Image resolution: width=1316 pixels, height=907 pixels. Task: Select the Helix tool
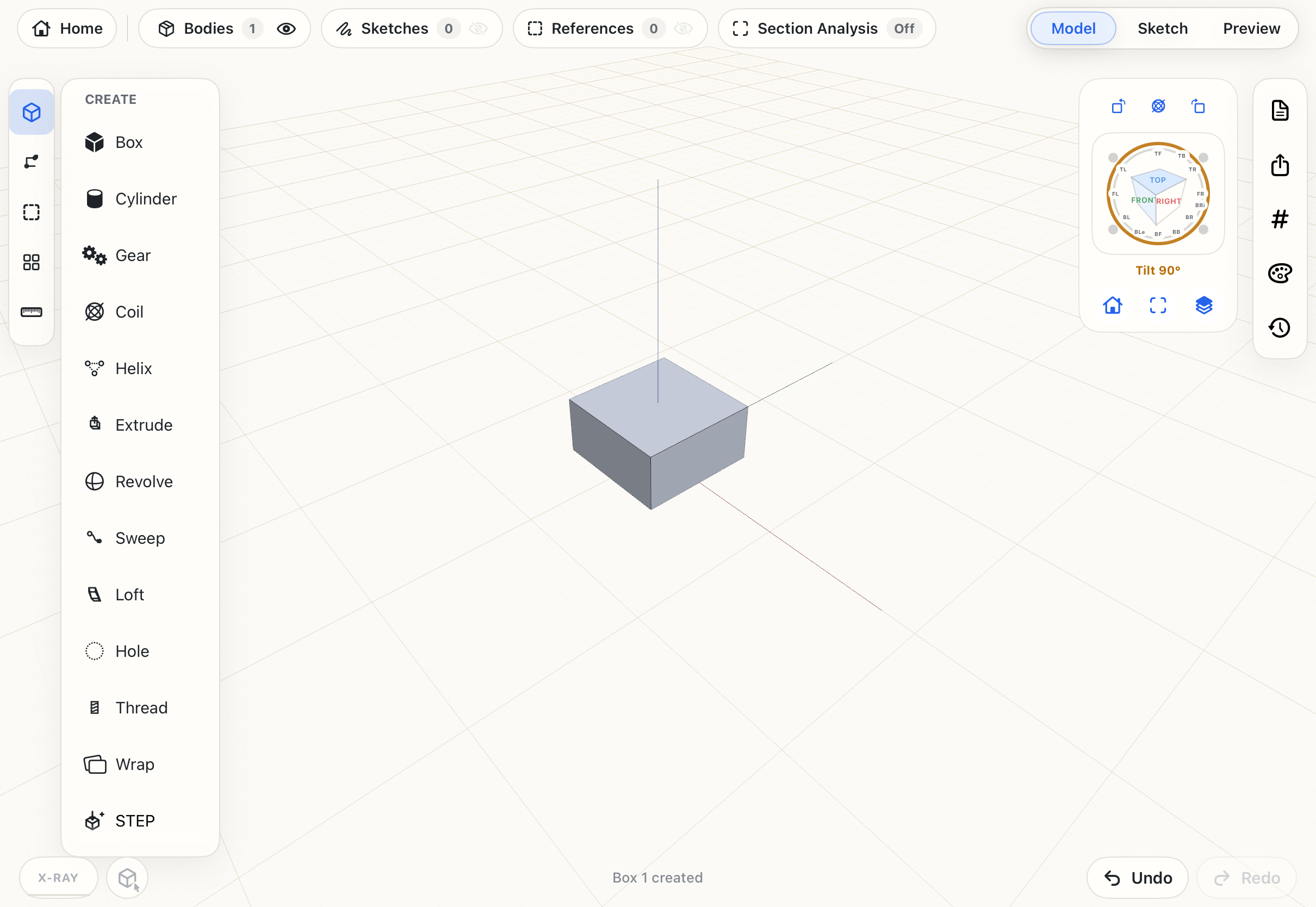[140, 368]
